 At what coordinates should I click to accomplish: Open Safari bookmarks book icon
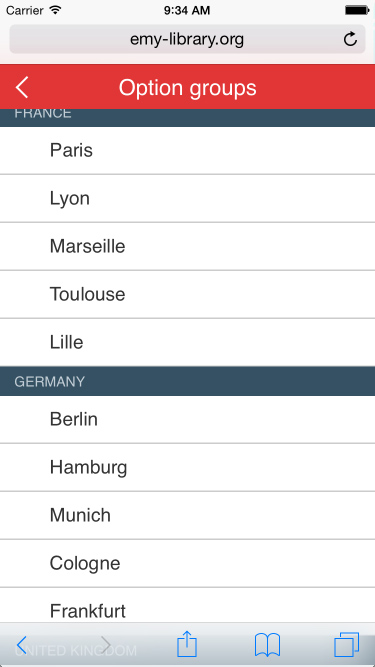[x=267, y=645]
